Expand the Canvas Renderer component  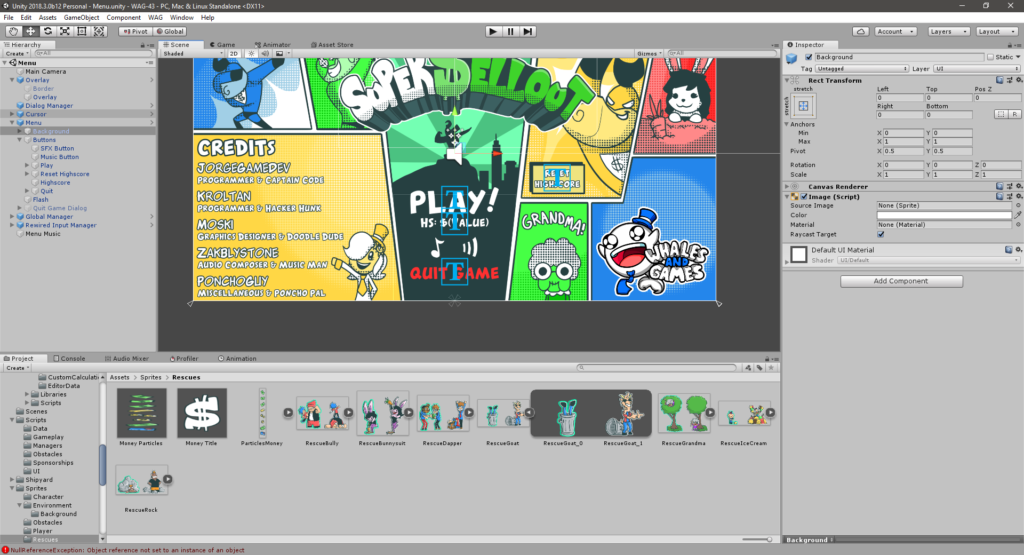787,187
